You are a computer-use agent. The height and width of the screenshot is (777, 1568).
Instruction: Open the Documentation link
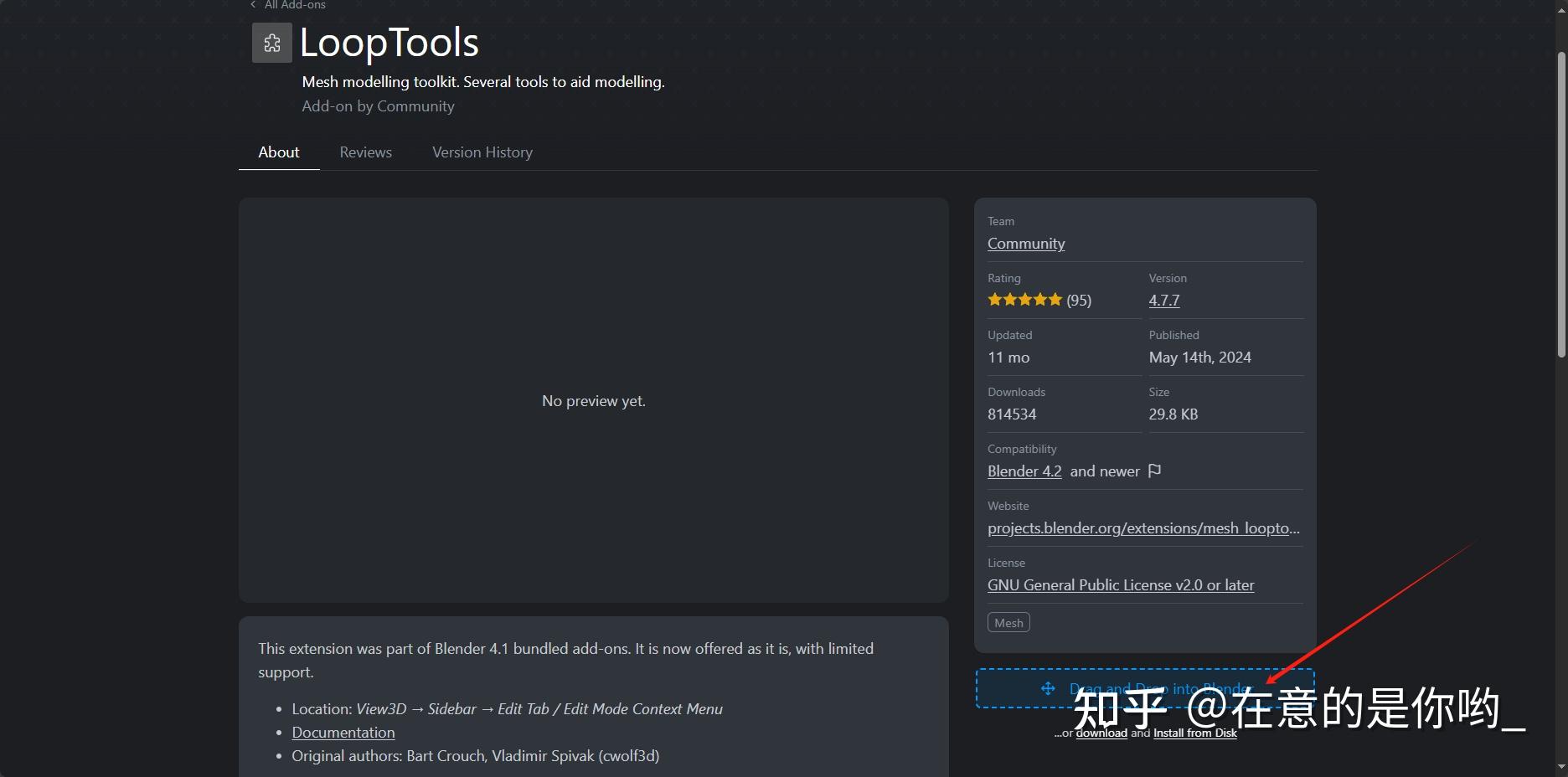(343, 733)
